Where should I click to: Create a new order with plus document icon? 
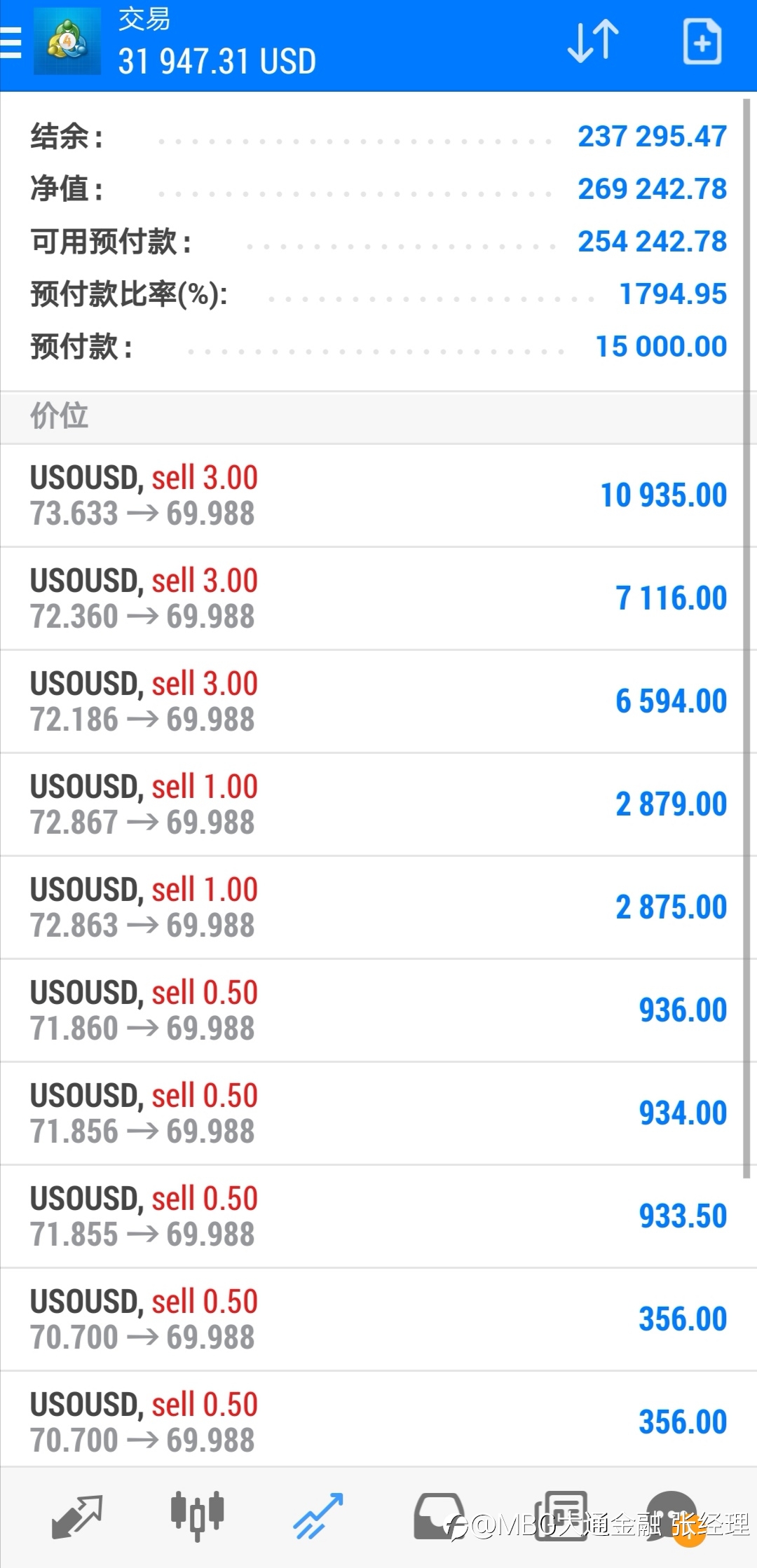click(x=702, y=42)
